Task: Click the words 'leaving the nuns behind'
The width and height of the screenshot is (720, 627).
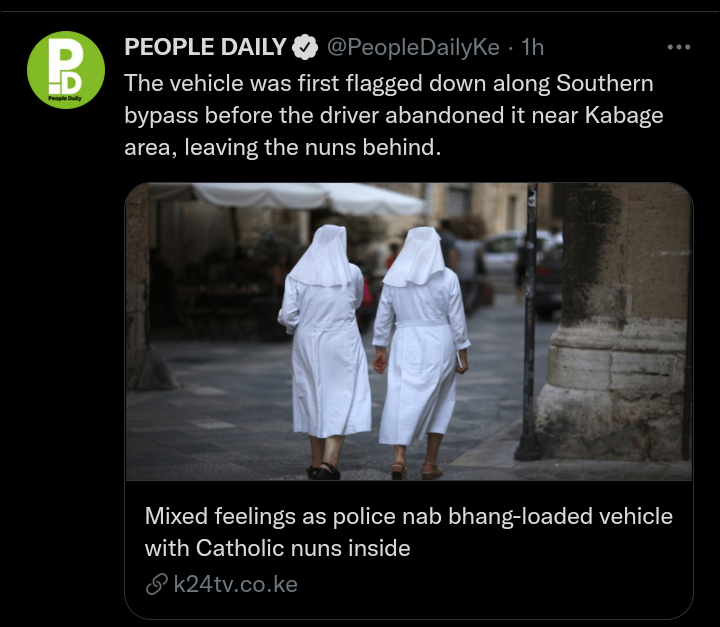Action: click(x=312, y=147)
